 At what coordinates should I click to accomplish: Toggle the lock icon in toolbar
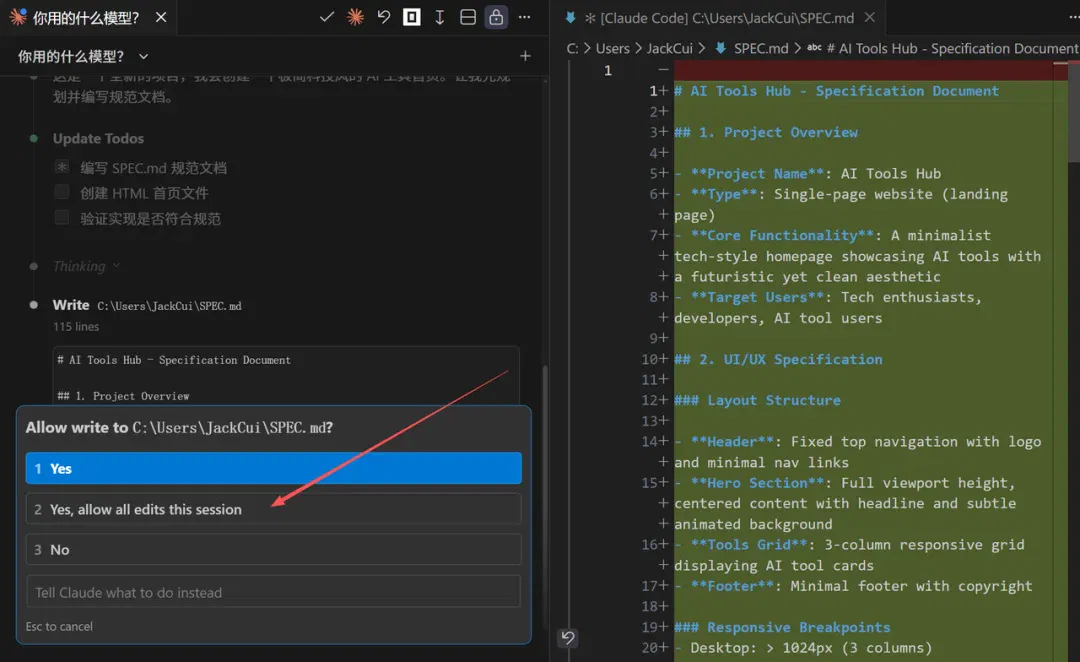[x=496, y=17]
